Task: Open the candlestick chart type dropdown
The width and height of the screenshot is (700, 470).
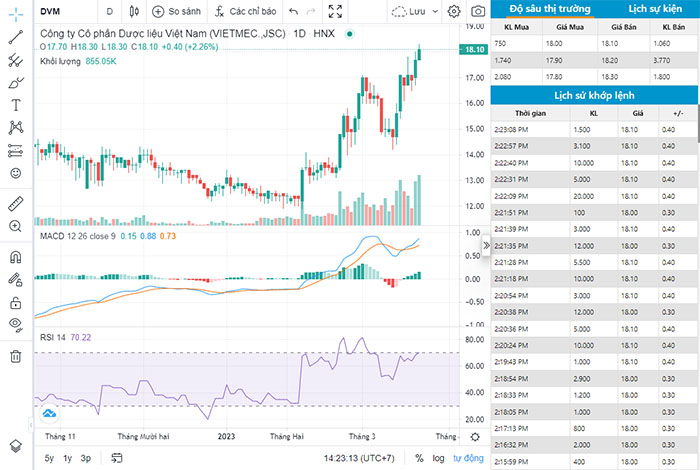Action: coord(134,11)
